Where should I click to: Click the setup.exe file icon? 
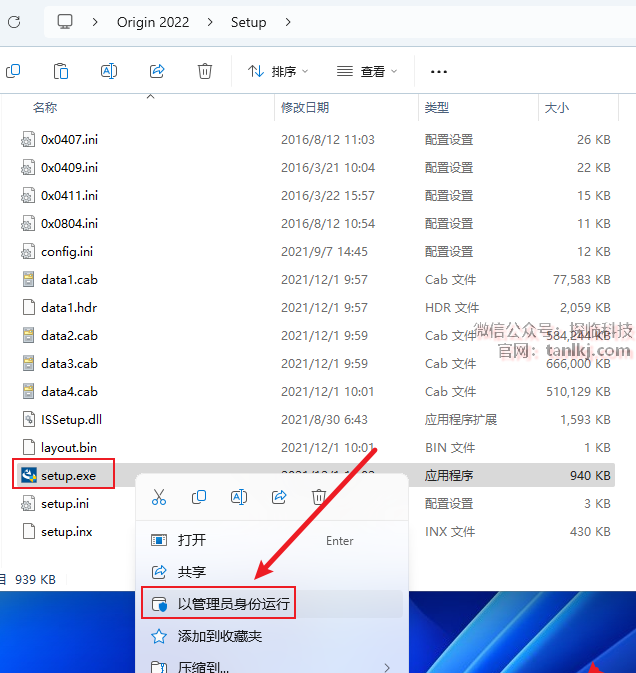(x=29, y=476)
